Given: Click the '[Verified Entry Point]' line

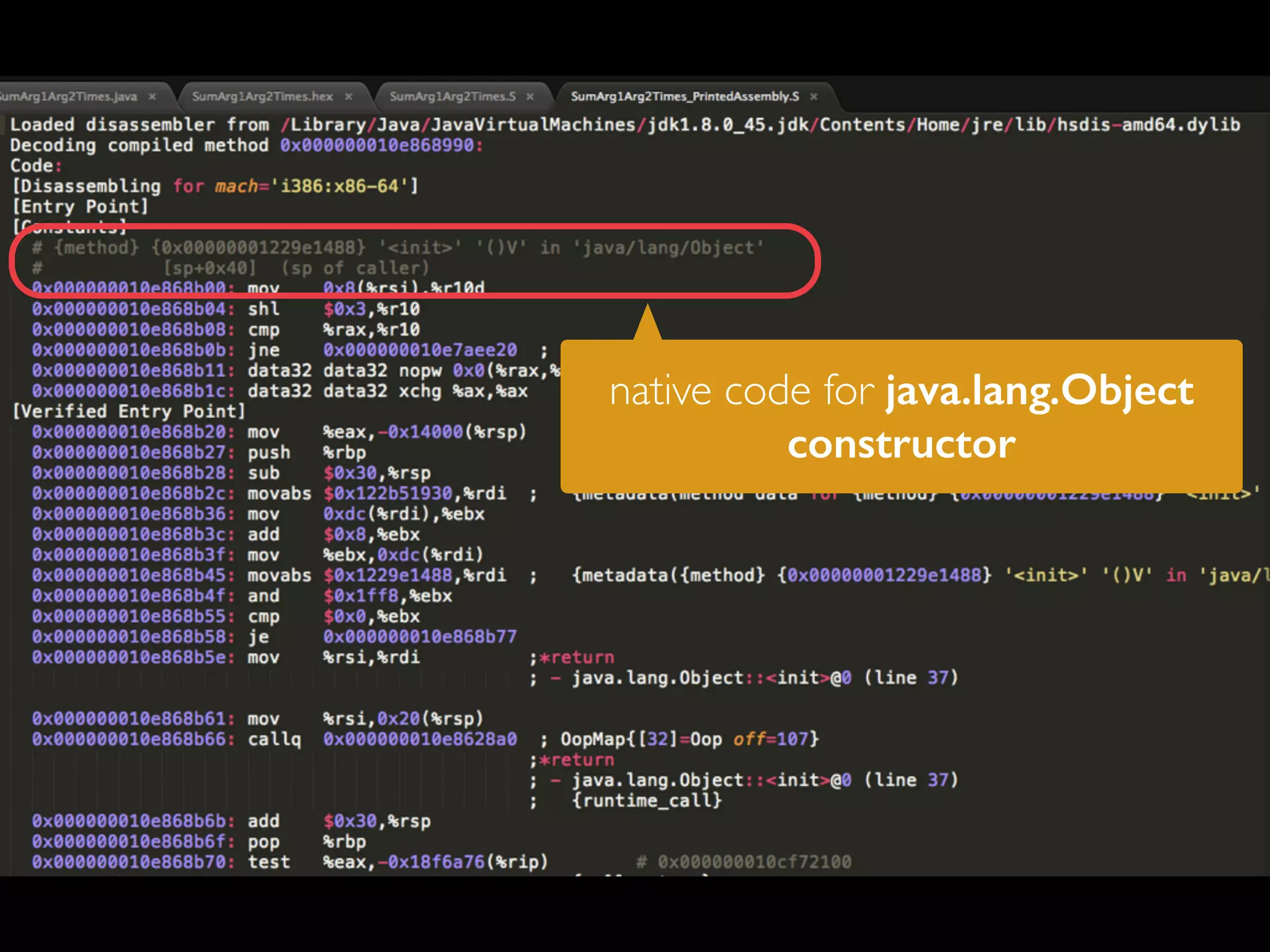Looking at the screenshot, I should [129, 412].
